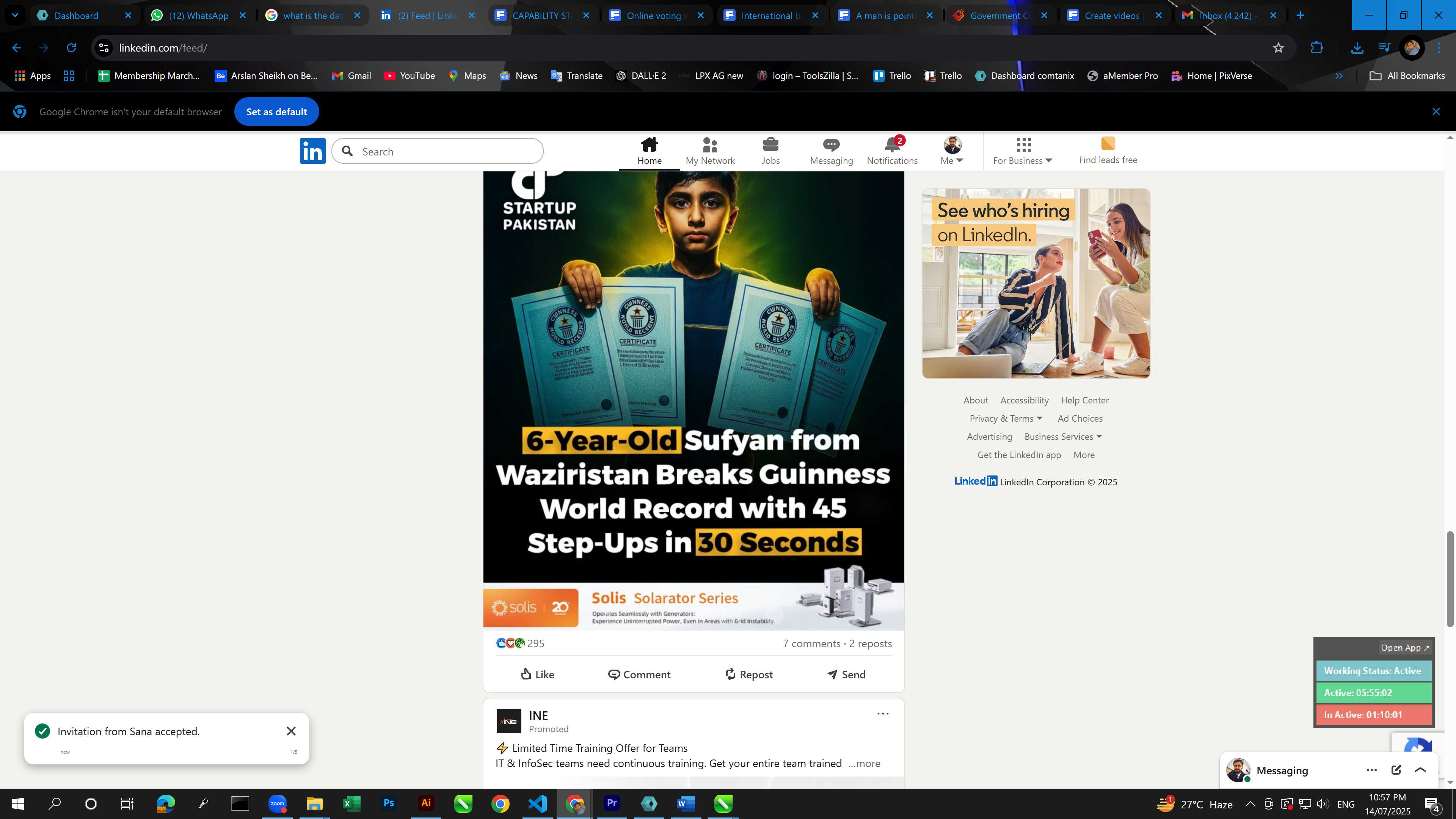Screen dimensions: 1456x819
Task: Dismiss the Sana invitation accepted toast
Action: pos(291,731)
